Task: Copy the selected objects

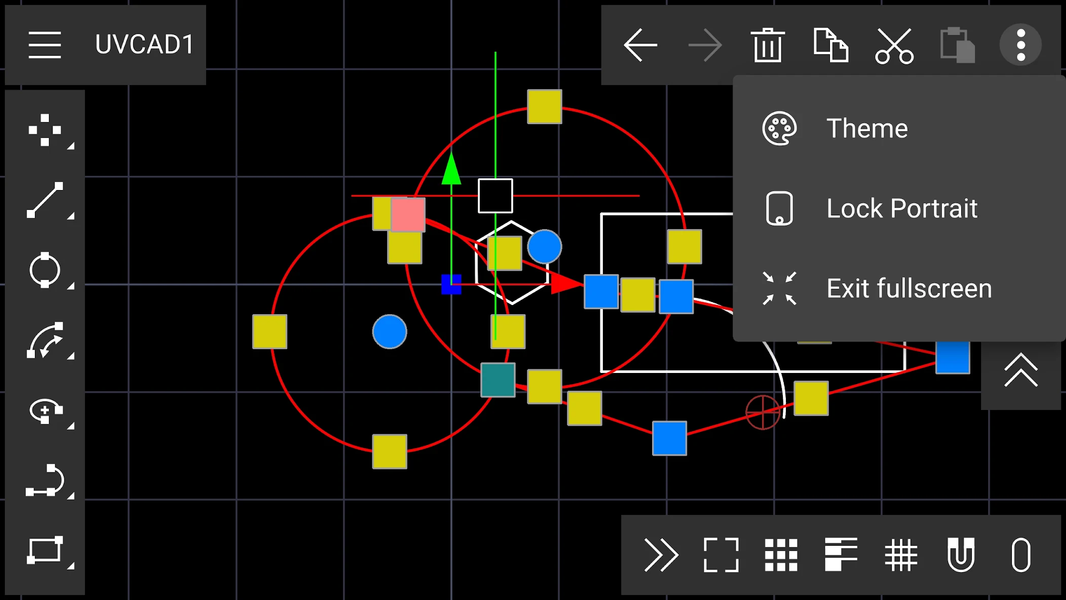Action: 830,45
